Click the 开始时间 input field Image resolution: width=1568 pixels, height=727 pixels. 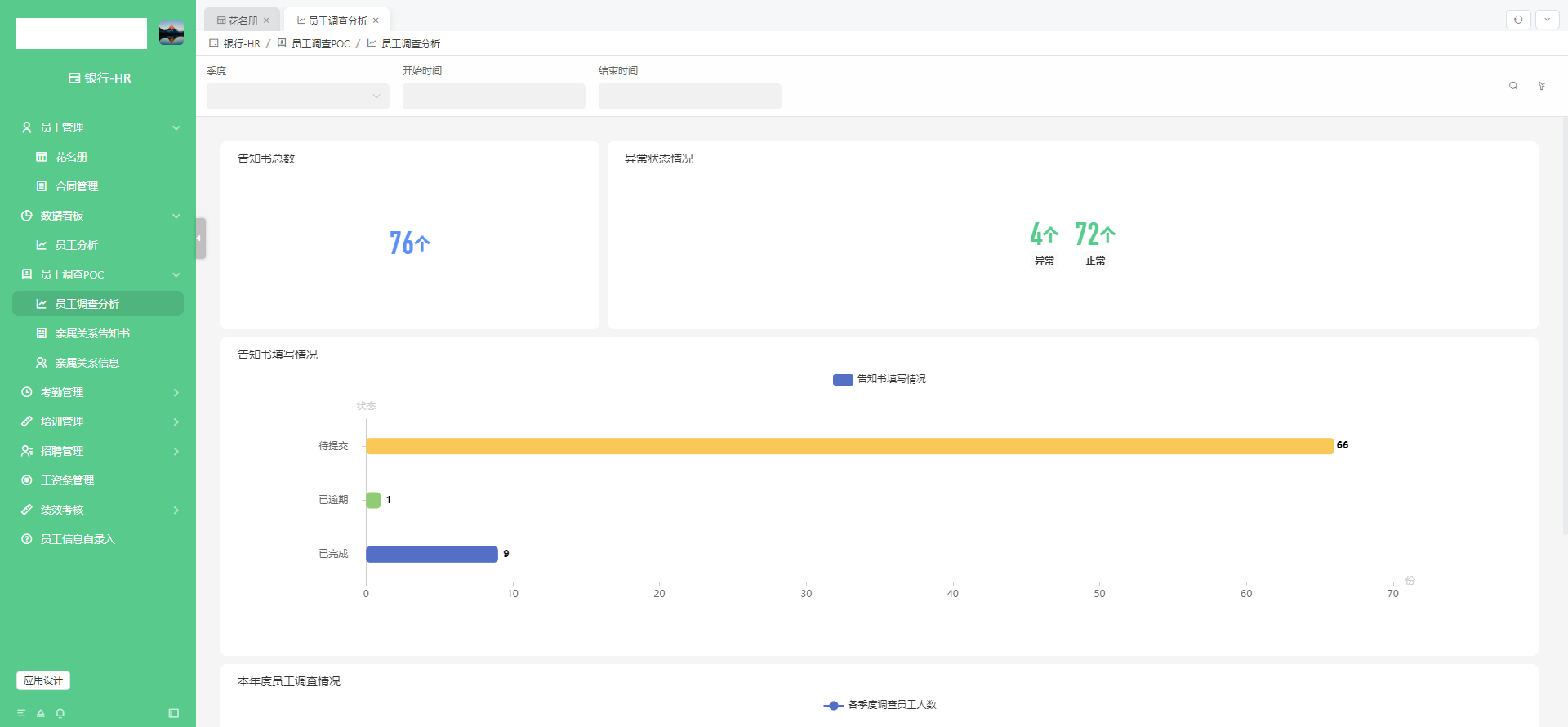(493, 96)
